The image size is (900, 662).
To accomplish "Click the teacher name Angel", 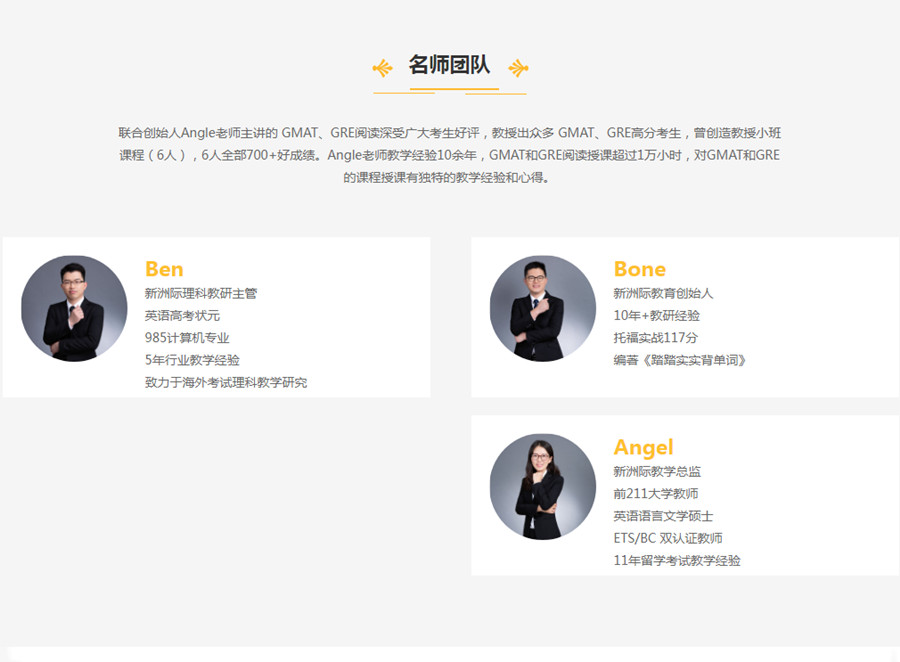I will tap(643, 447).
